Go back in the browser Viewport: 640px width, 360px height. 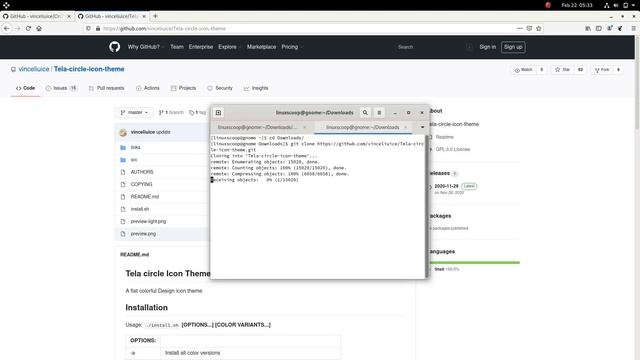[x=7, y=28]
